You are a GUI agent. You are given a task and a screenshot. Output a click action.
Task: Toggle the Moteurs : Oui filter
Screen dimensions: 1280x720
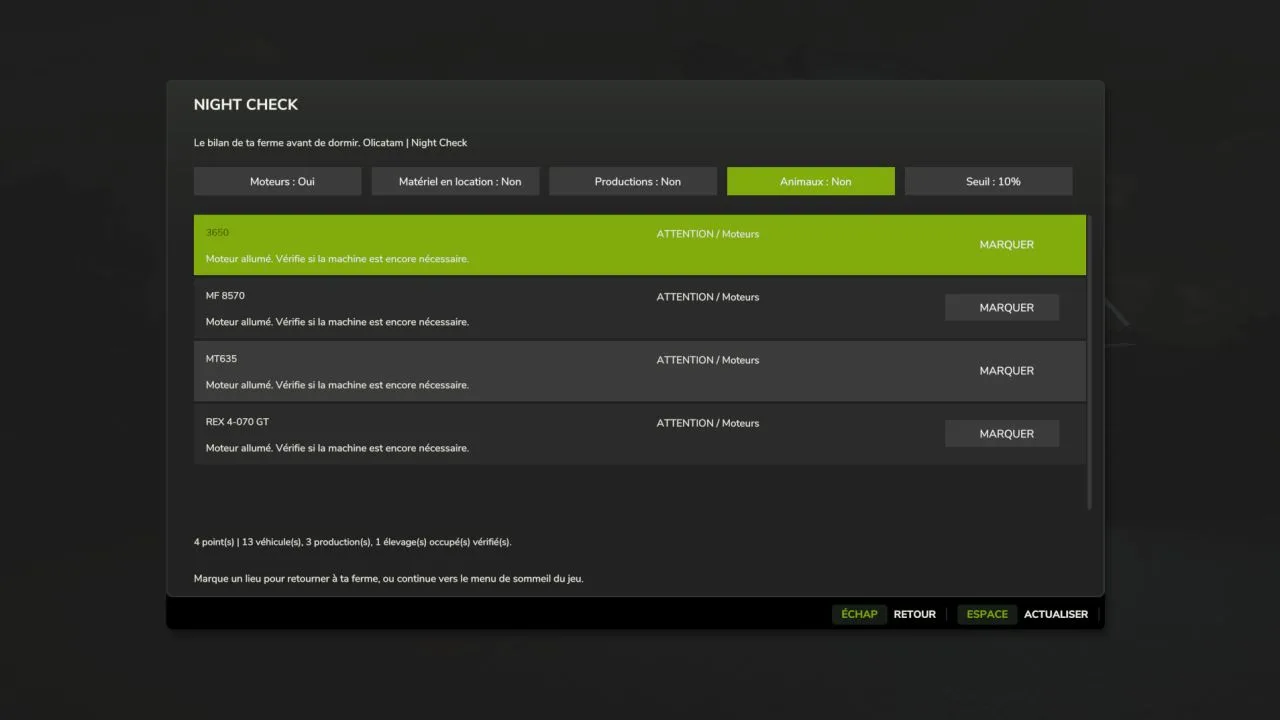coord(277,181)
